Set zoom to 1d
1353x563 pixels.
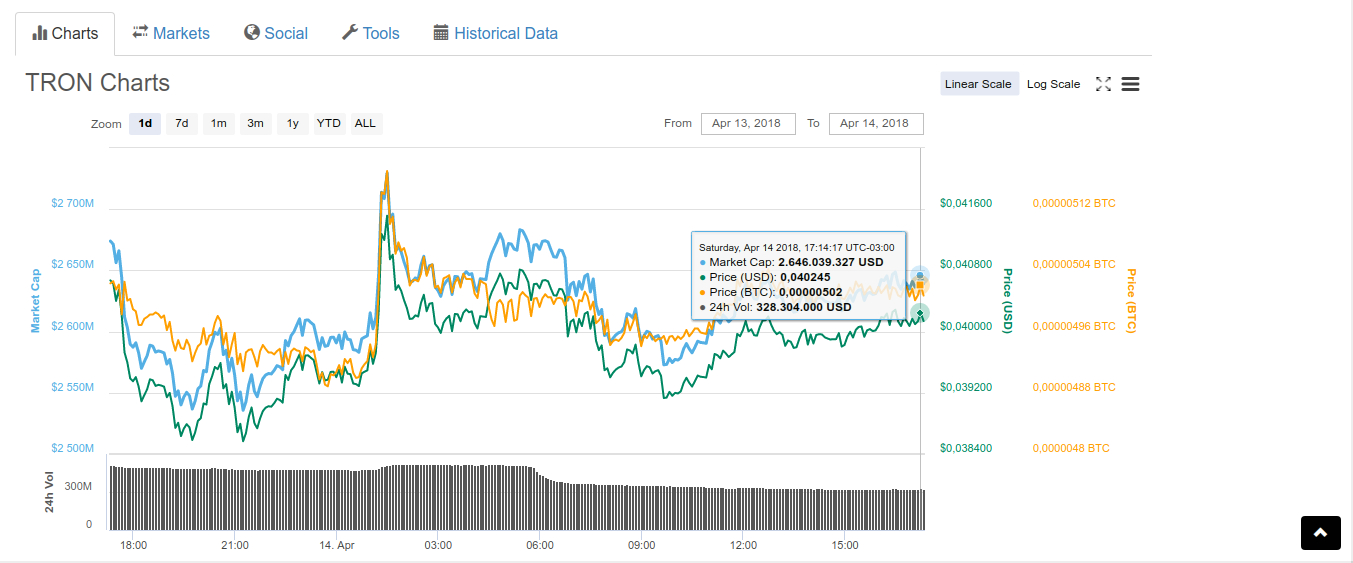[x=145, y=124]
